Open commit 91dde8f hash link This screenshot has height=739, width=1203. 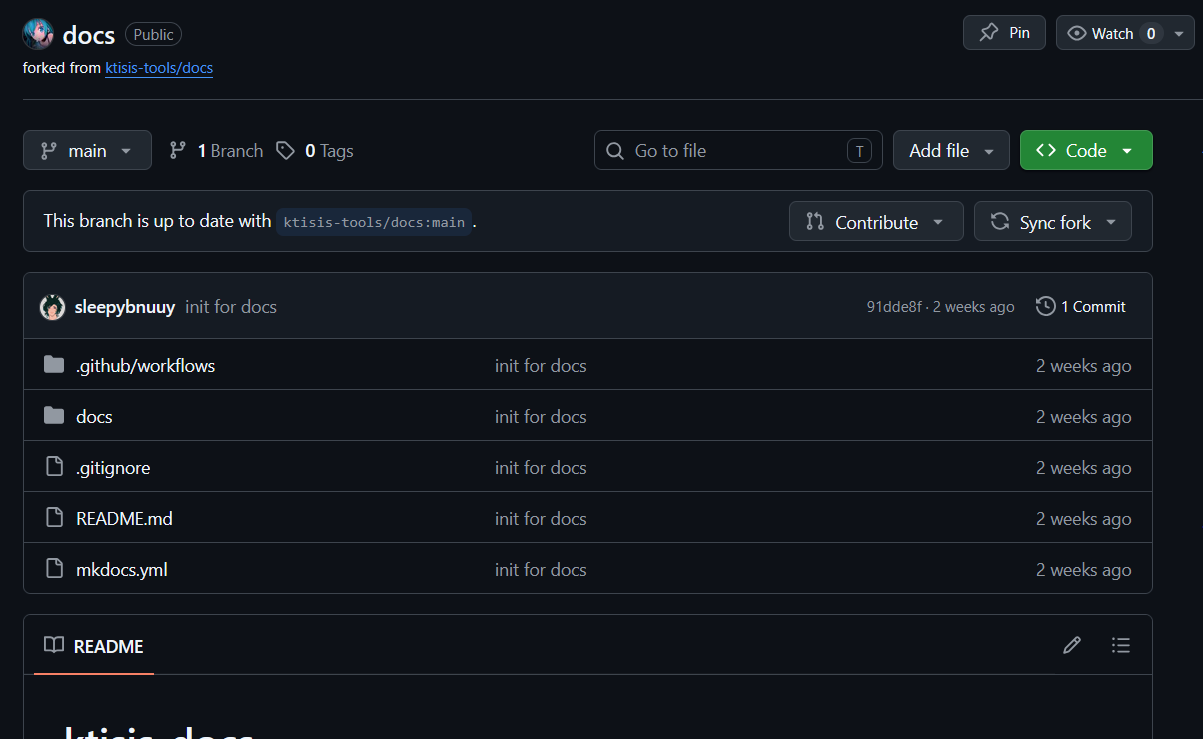tap(894, 306)
